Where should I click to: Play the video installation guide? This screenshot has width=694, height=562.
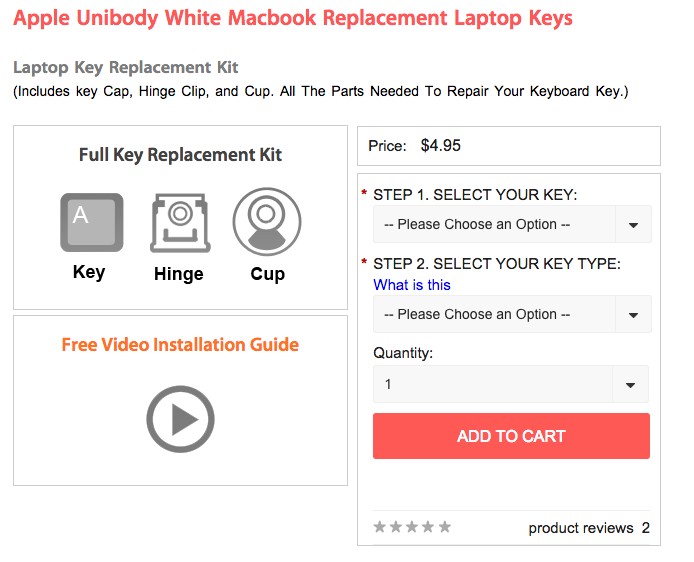(x=180, y=419)
